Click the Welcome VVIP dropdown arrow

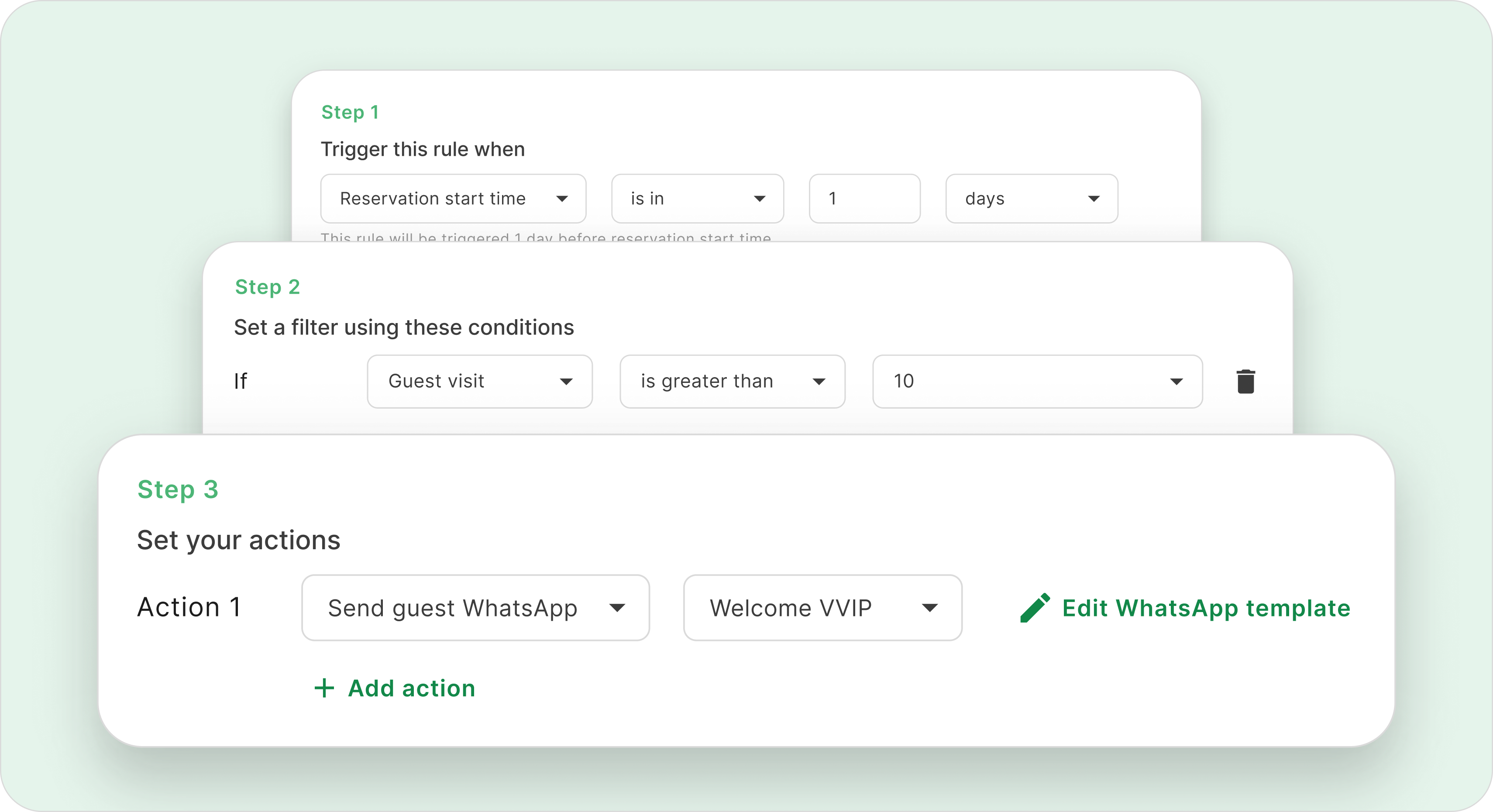929,607
